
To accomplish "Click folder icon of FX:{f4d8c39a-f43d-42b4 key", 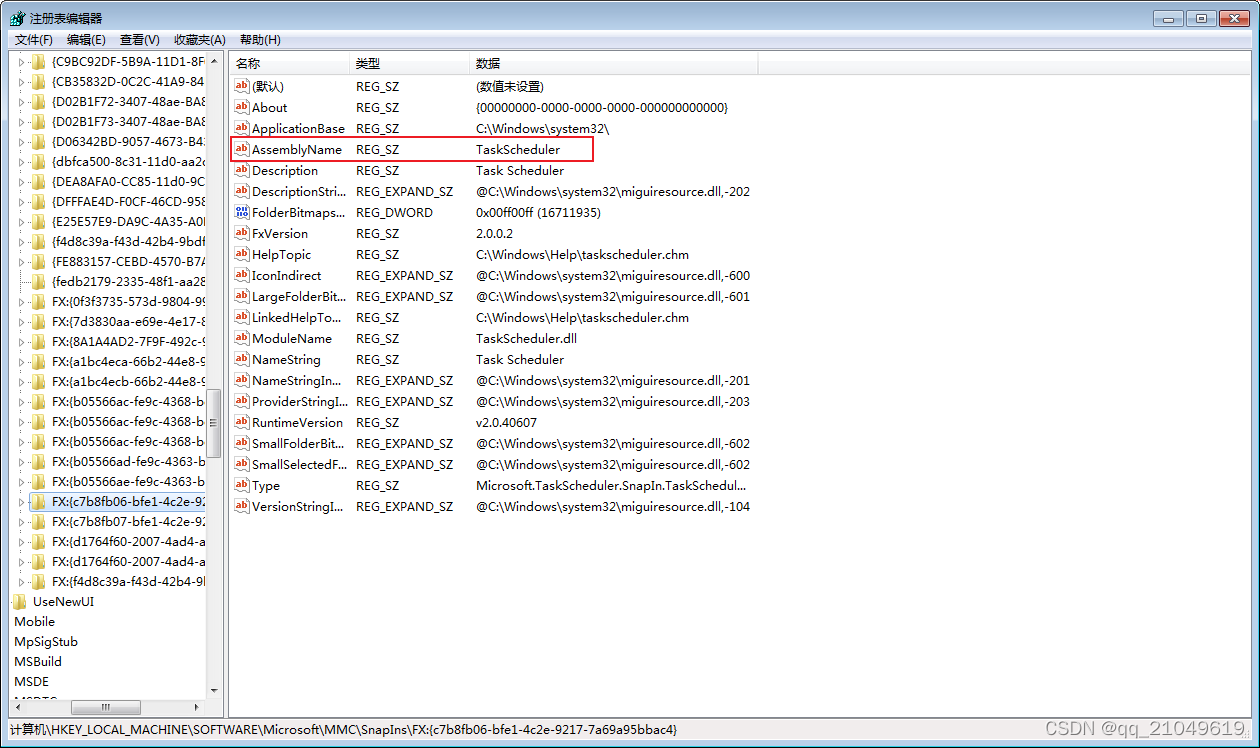I will 39,581.
